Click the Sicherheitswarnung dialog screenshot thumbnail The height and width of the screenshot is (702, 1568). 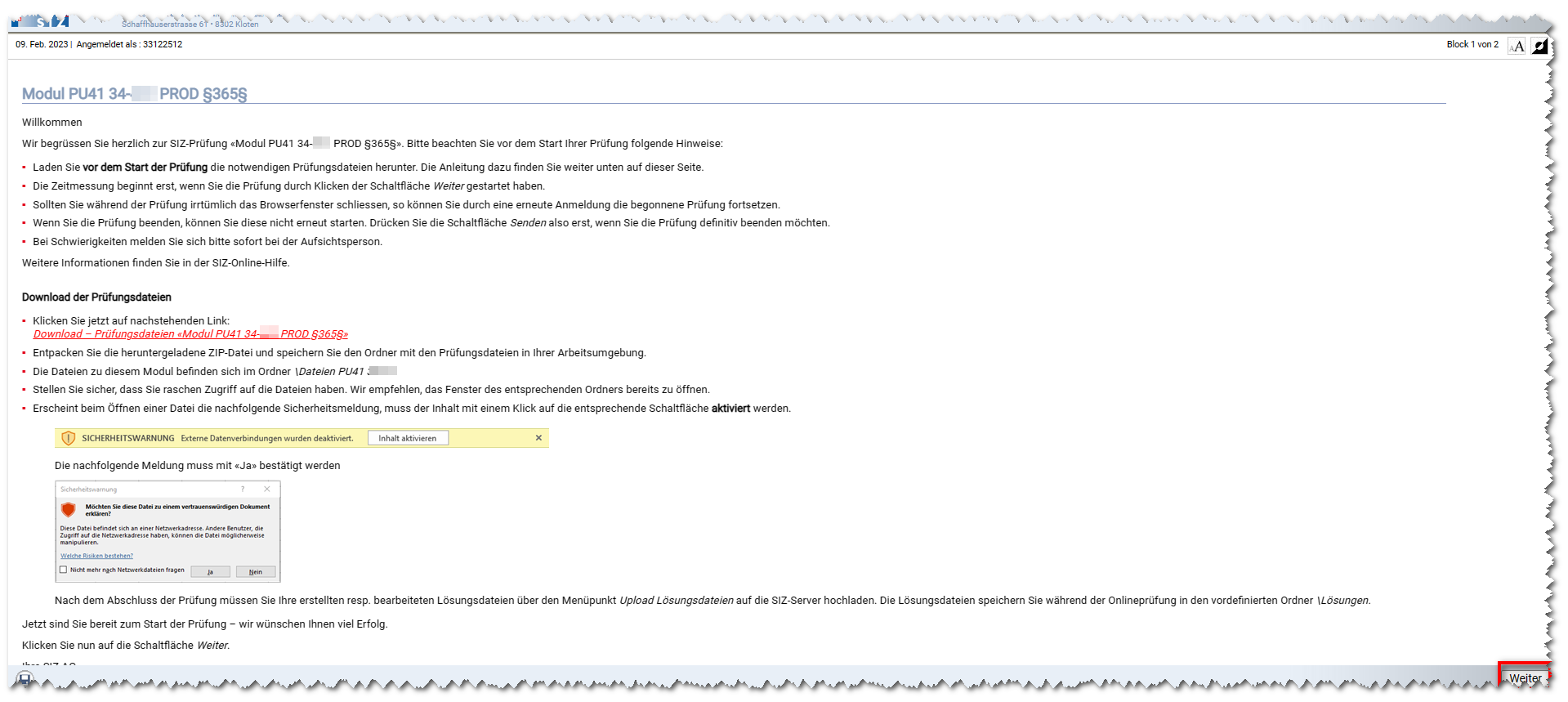(x=168, y=531)
